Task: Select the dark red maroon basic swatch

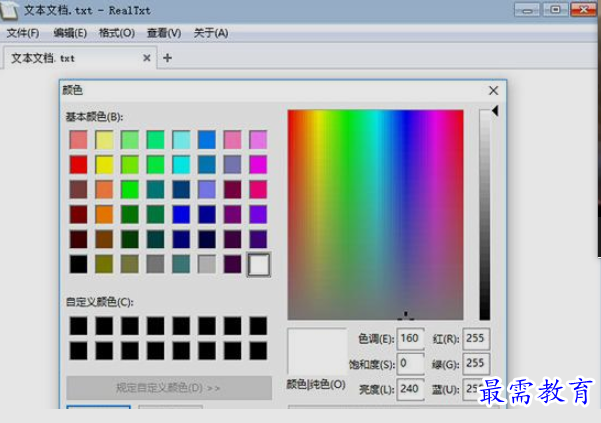Action: 79,215
